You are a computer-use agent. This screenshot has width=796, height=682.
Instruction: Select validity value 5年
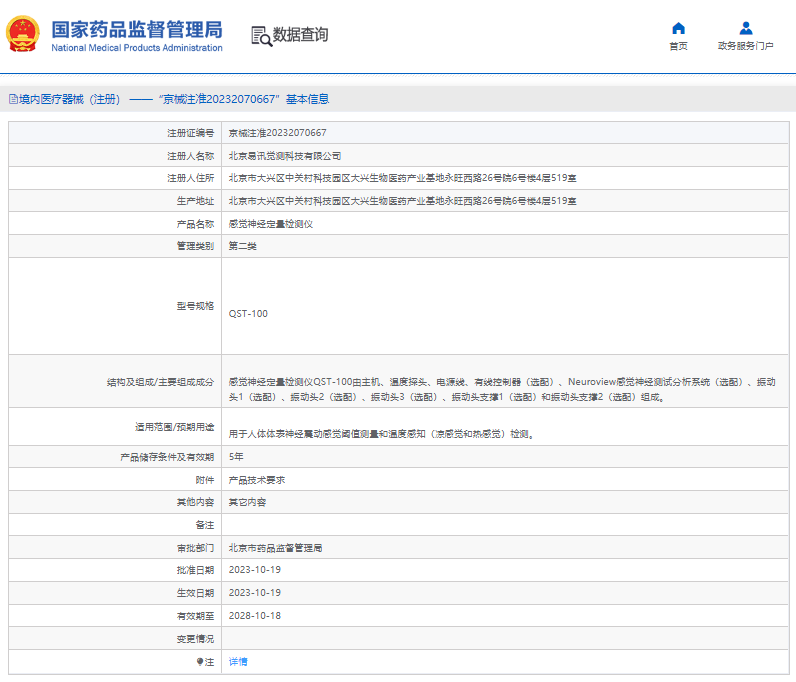tap(236, 457)
